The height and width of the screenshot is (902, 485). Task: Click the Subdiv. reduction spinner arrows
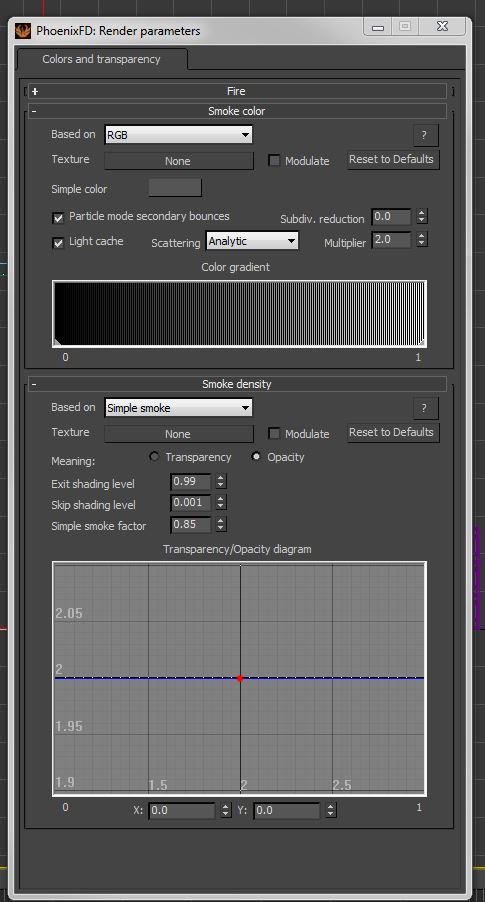422,217
